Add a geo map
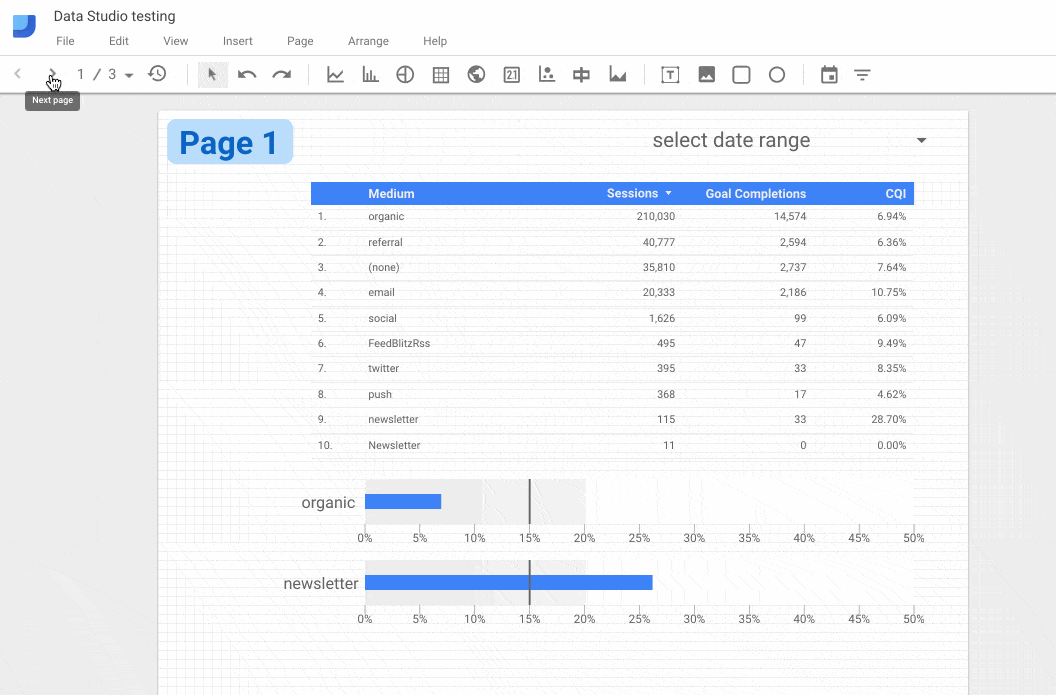The height and width of the screenshot is (695, 1056). 475,73
